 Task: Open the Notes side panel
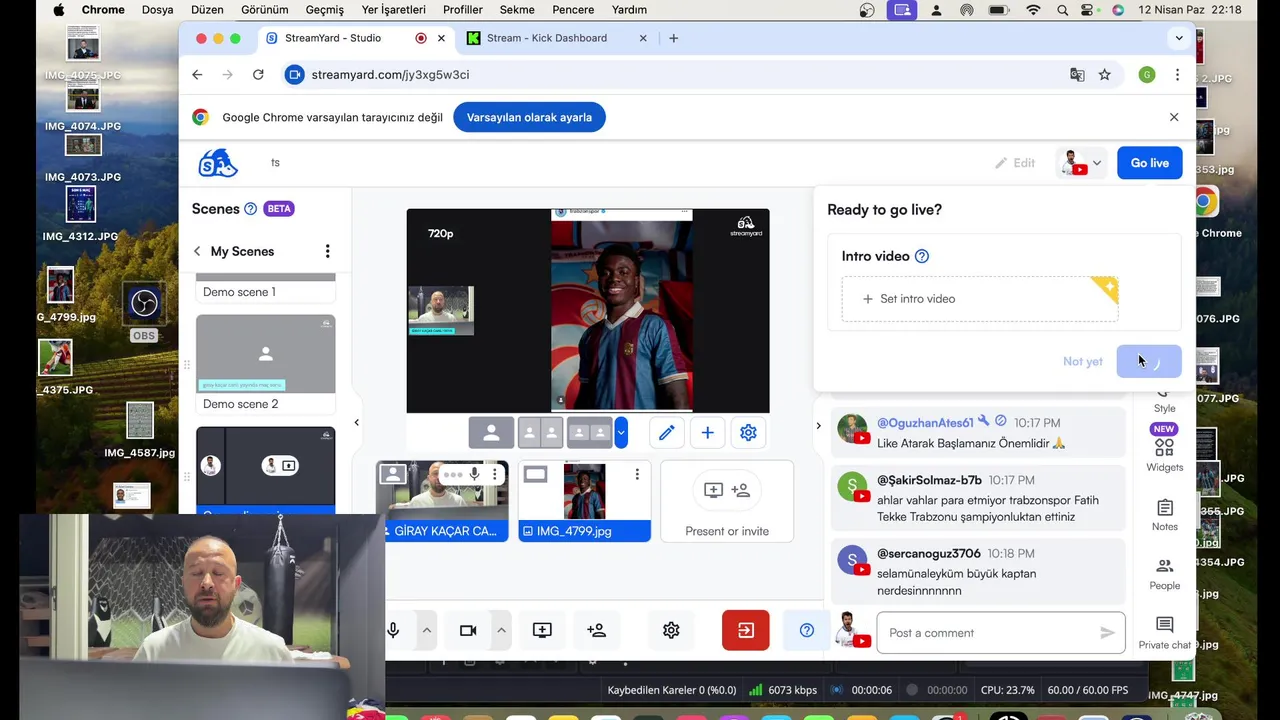1164,515
